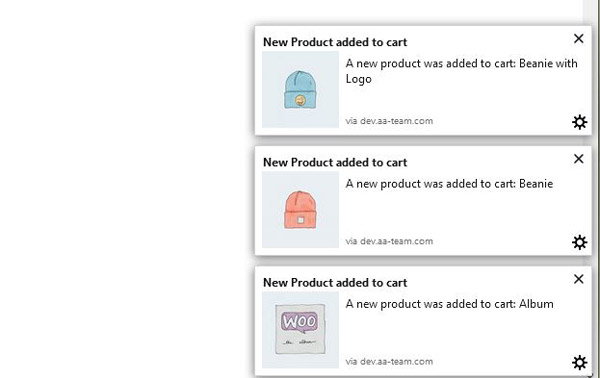Click the blue beanie product thumbnail
This screenshot has width=600, height=378.
tap(300, 90)
